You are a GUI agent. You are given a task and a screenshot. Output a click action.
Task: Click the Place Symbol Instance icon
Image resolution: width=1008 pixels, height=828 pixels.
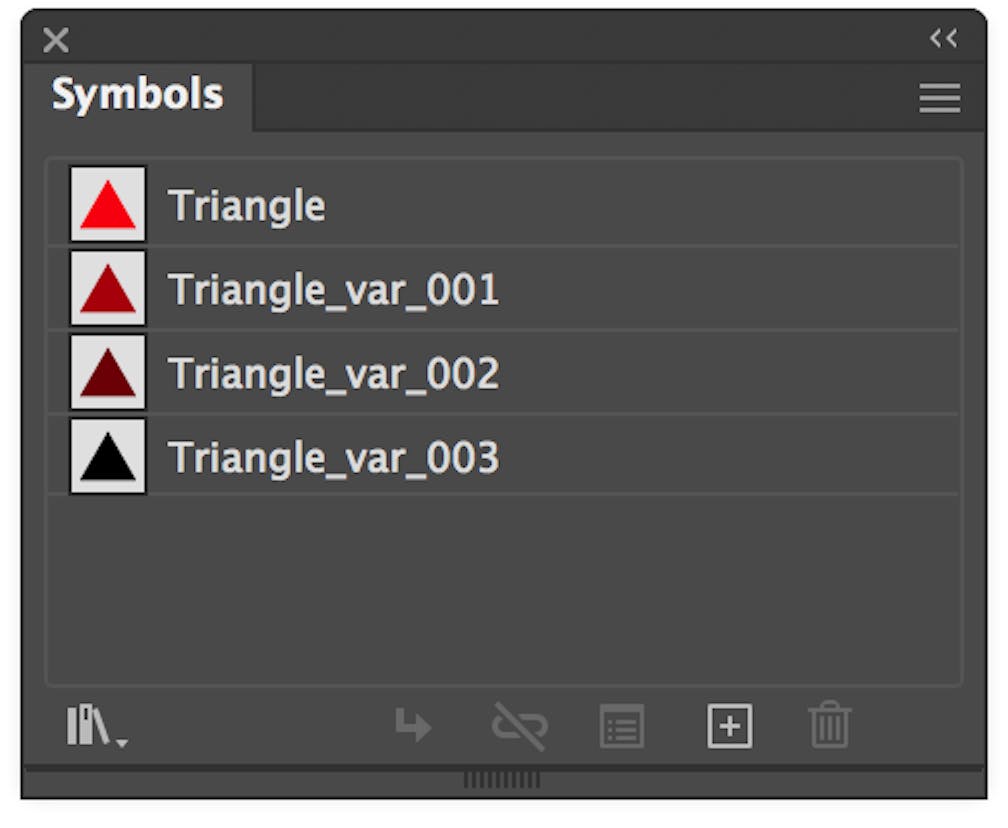tap(412, 727)
